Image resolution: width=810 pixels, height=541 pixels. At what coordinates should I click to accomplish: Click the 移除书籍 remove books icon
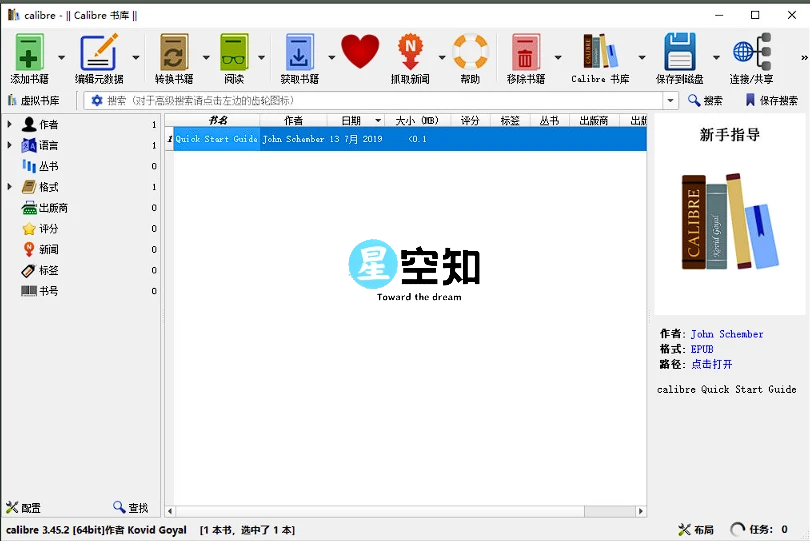pos(525,52)
